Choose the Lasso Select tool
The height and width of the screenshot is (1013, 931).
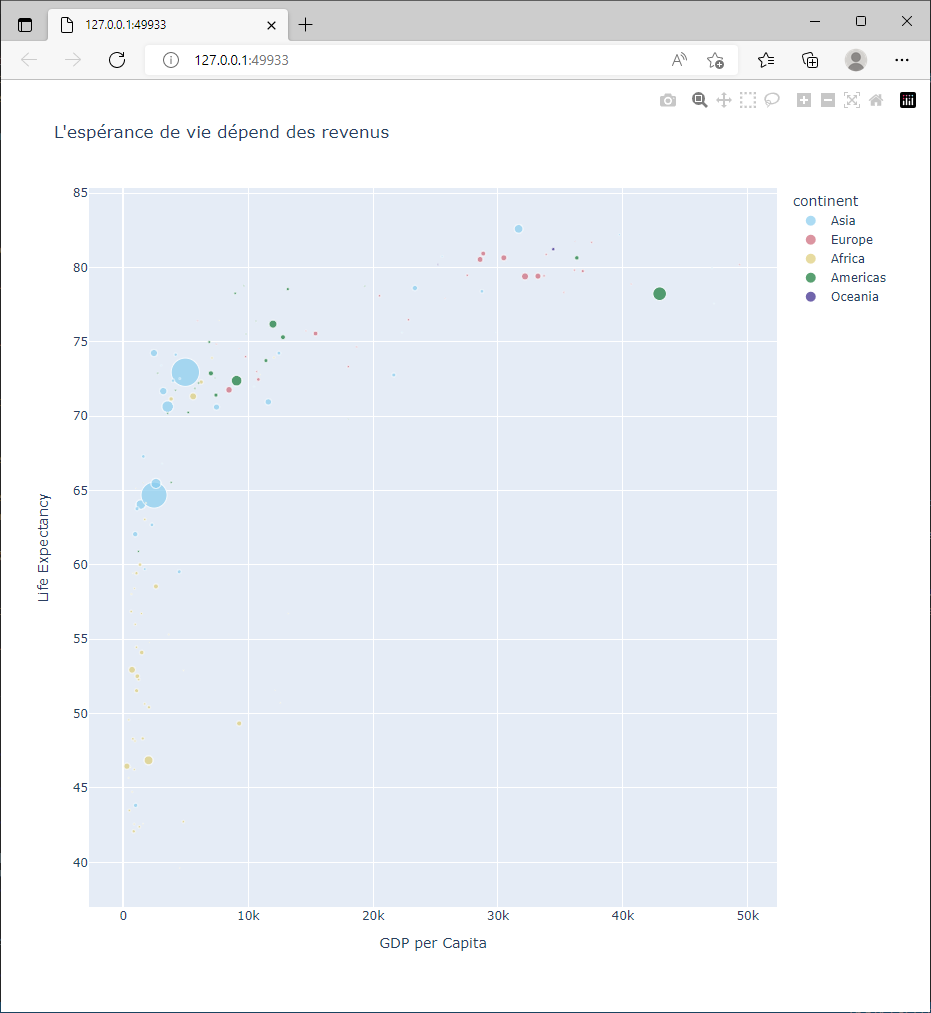point(772,100)
